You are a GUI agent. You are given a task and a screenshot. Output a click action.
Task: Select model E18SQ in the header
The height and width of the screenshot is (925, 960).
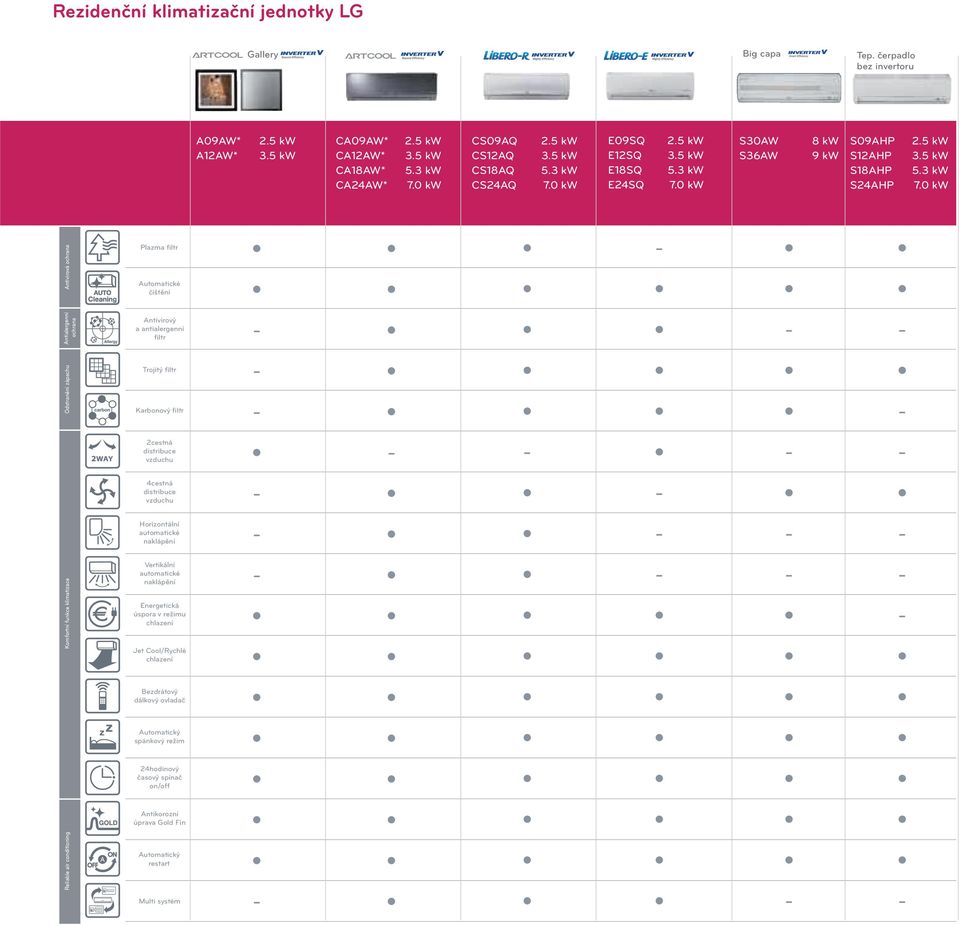tap(625, 170)
